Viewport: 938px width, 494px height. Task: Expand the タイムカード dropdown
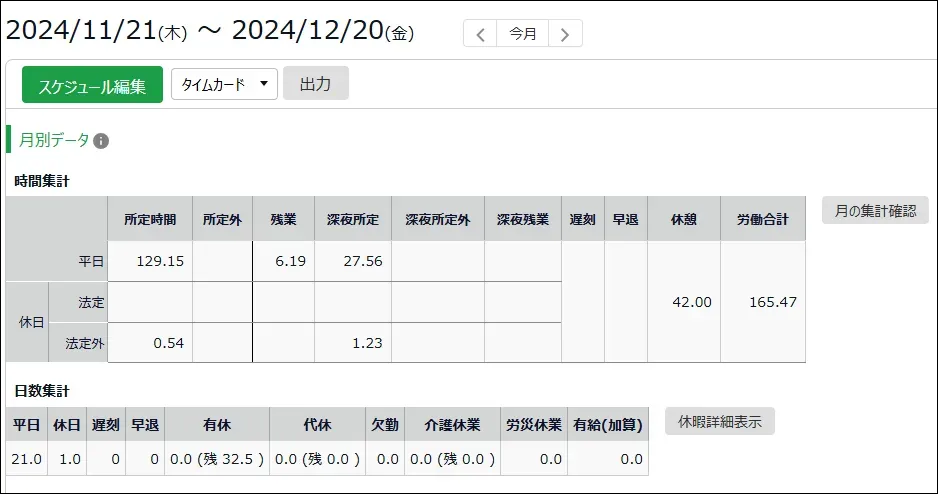coord(224,84)
